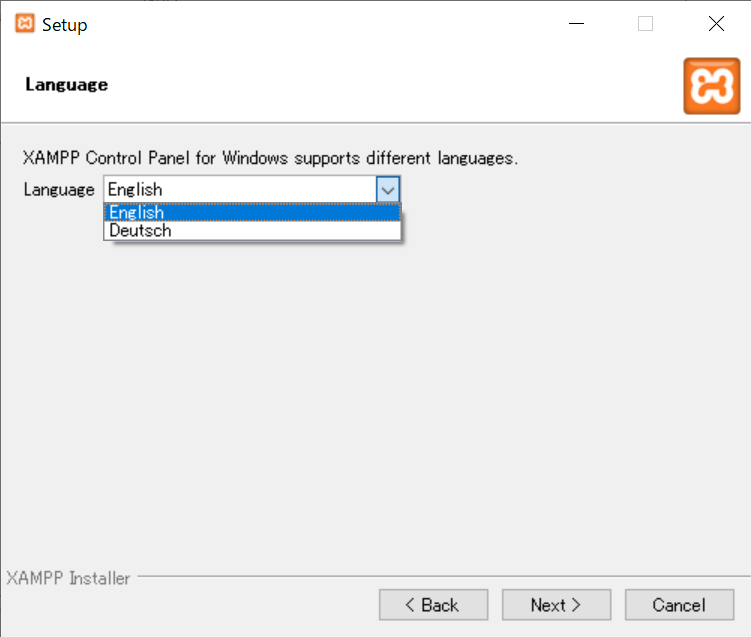Image resolution: width=751 pixels, height=637 pixels.
Task: Go back with the Back button
Action: 433,605
